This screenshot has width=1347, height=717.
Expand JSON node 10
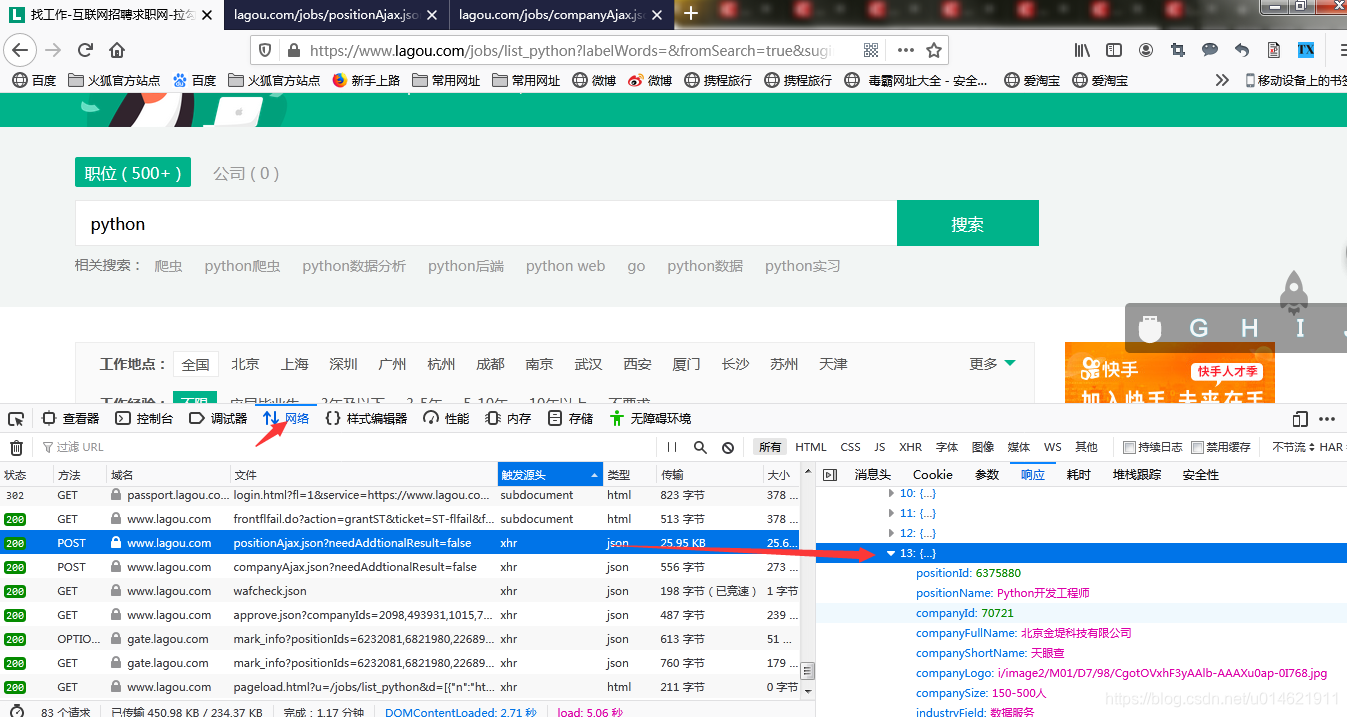coord(892,493)
